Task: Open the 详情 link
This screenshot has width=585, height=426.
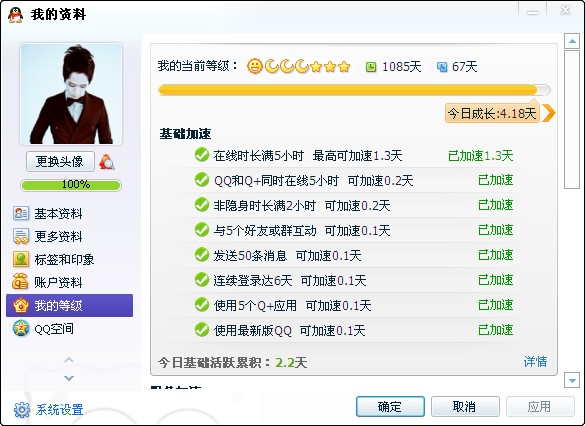Action: (535, 361)
